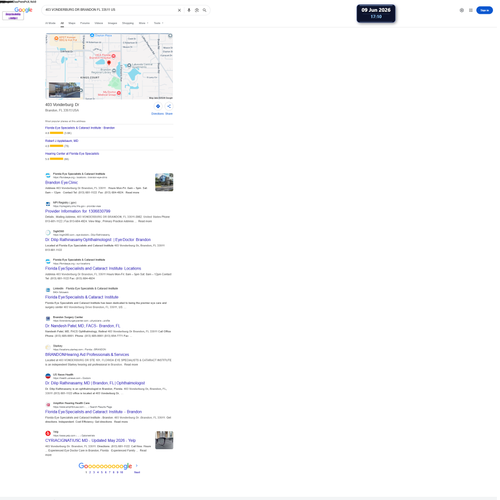Open Florida Eye Specialists and Cataract Institute Locations result

[x=93, y=269]
